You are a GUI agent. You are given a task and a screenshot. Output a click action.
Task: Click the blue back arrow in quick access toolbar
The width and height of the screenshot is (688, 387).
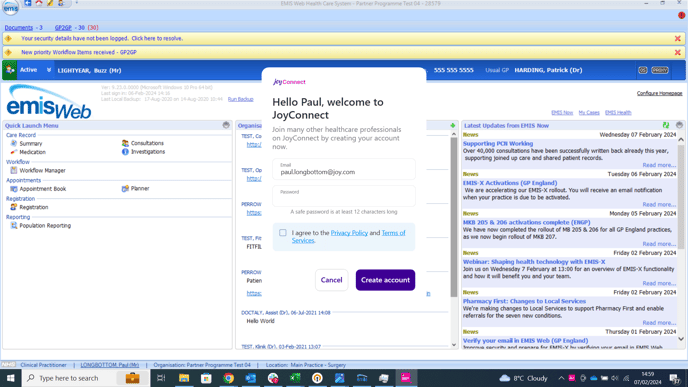point(28,3)
